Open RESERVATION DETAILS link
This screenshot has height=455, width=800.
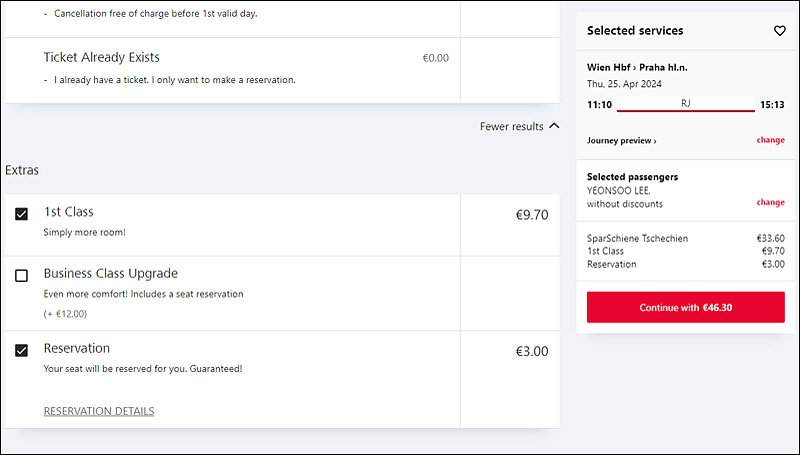[x=99, y=411]
